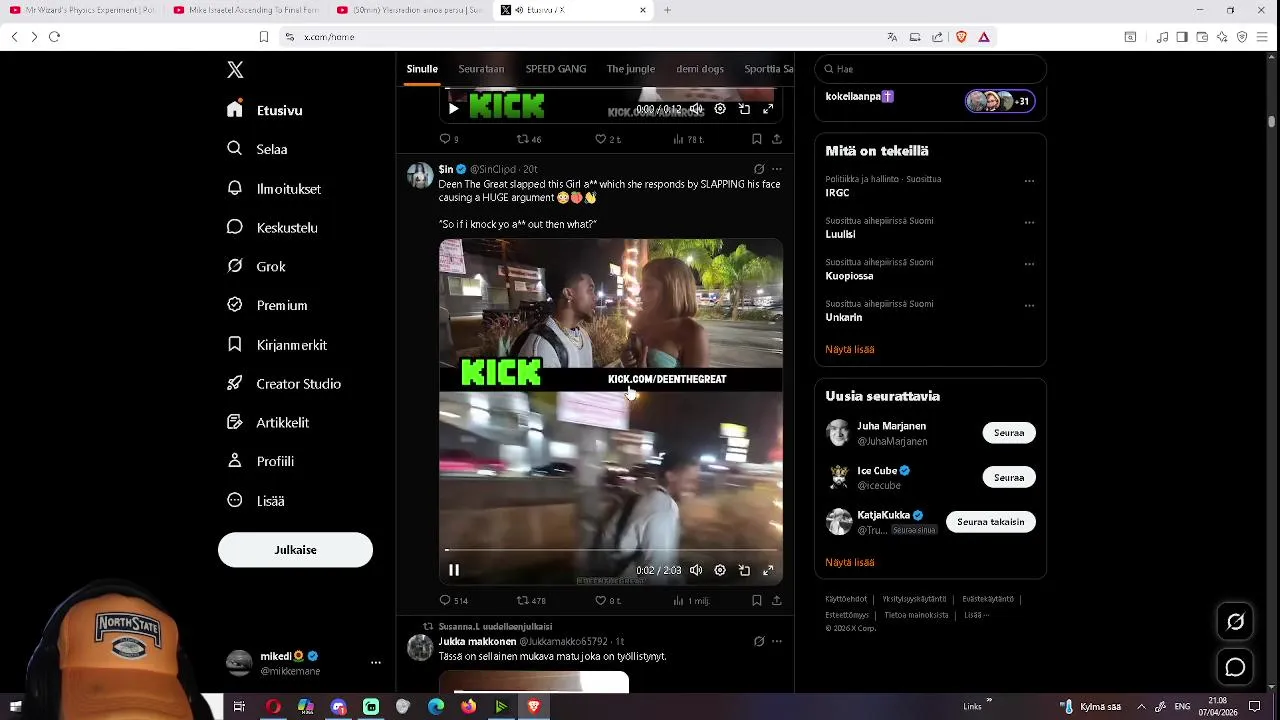Pause the Deen The Great video

454,570
